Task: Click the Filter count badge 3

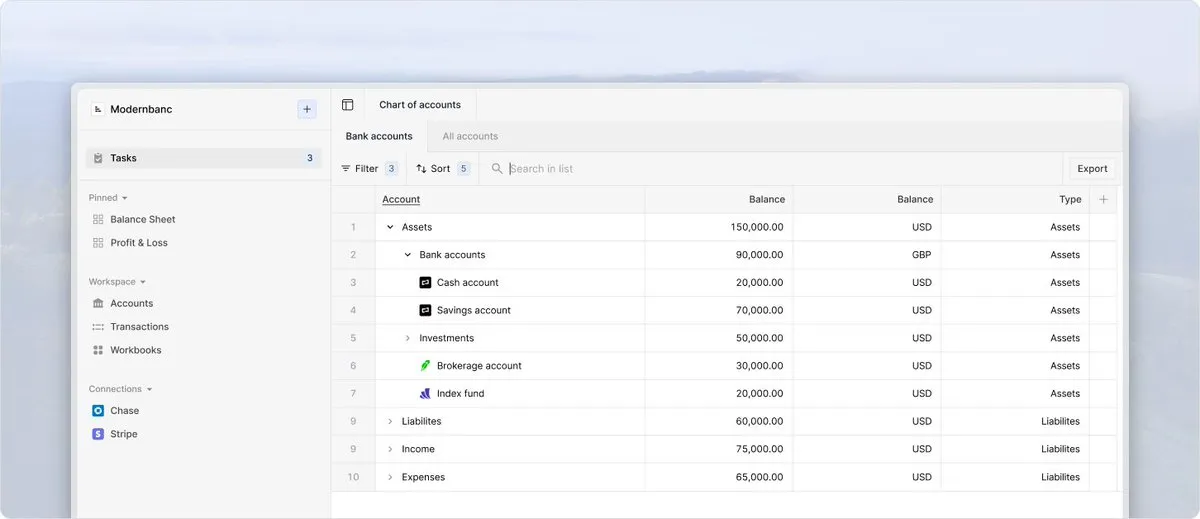Action: coord(392,169)
